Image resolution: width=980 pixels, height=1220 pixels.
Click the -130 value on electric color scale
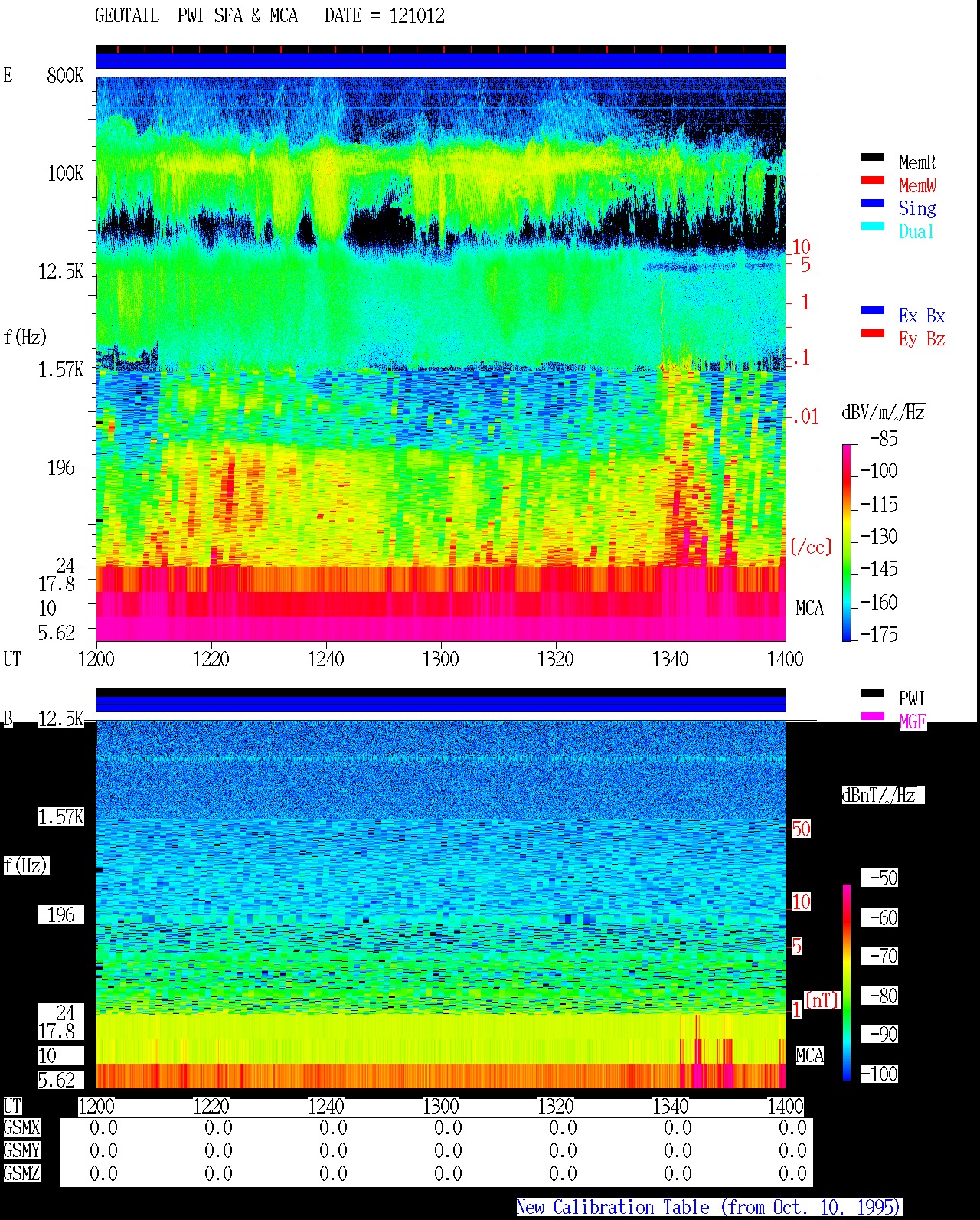879,537
